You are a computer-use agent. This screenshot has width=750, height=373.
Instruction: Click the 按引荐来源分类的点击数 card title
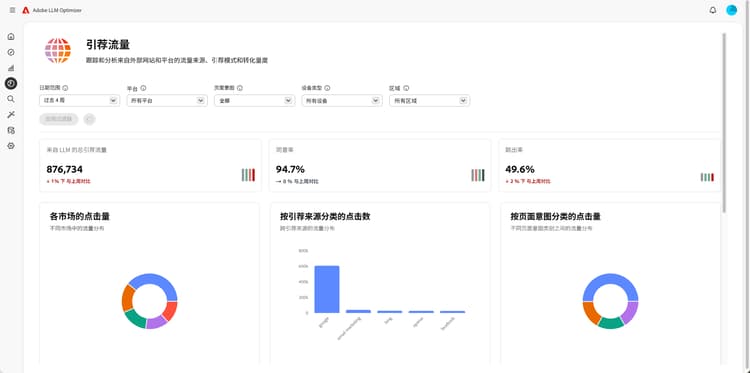point(325,217)
